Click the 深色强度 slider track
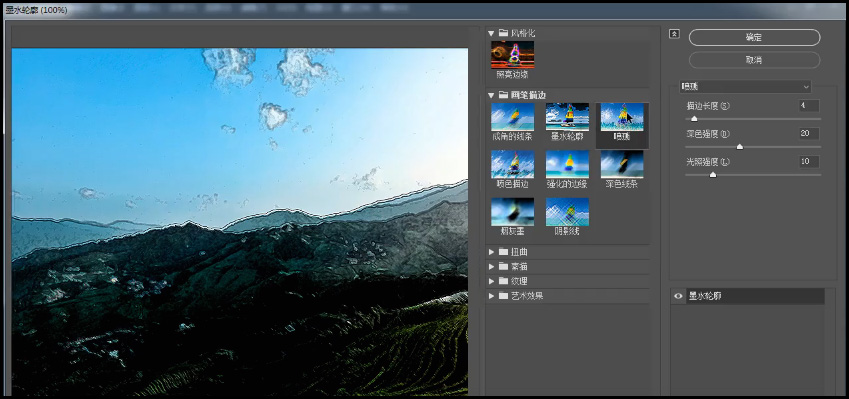This screenshot has width=849, height=399. coord(753,147)
